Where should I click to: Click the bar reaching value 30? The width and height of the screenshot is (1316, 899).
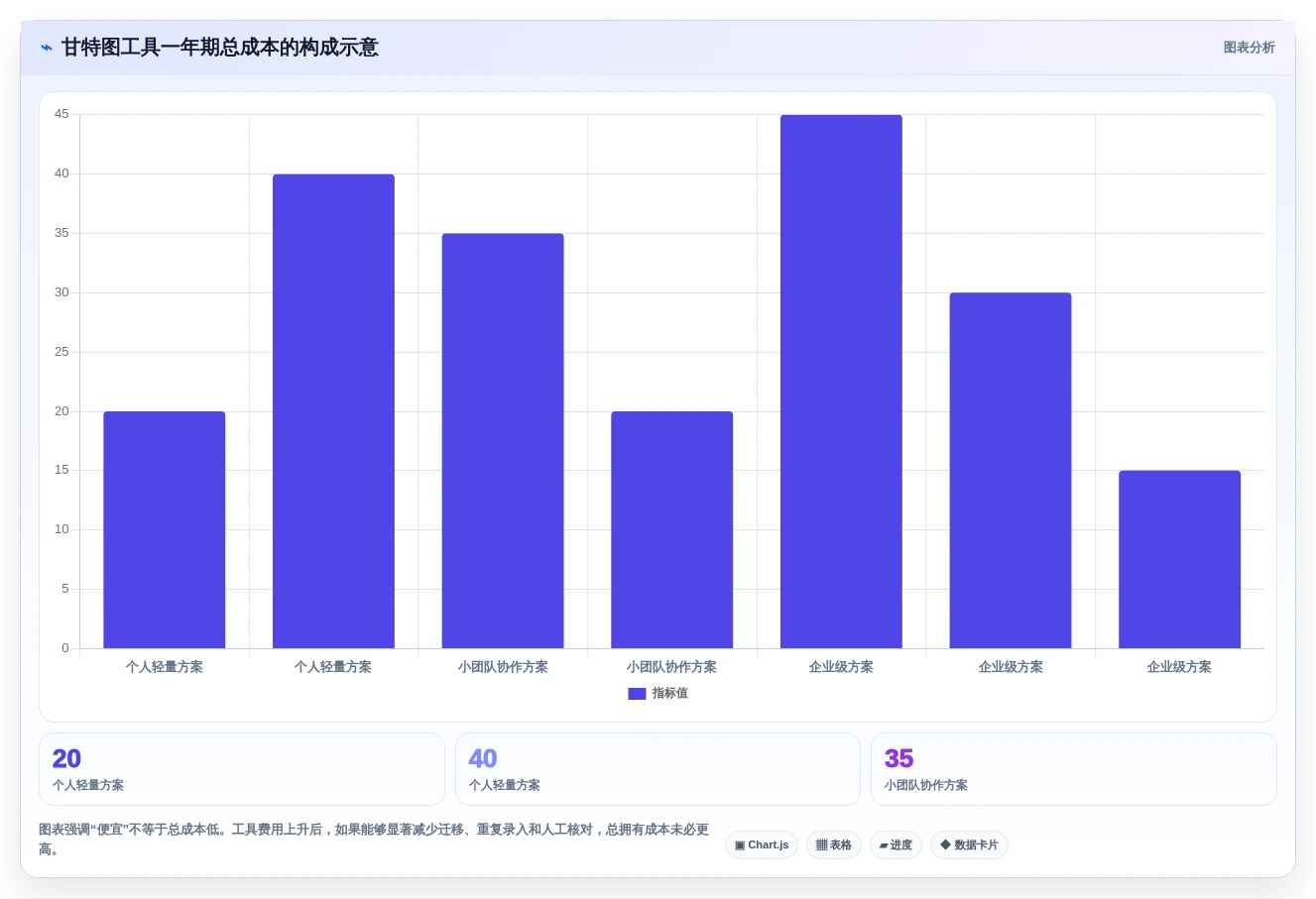coord(1011,471)
